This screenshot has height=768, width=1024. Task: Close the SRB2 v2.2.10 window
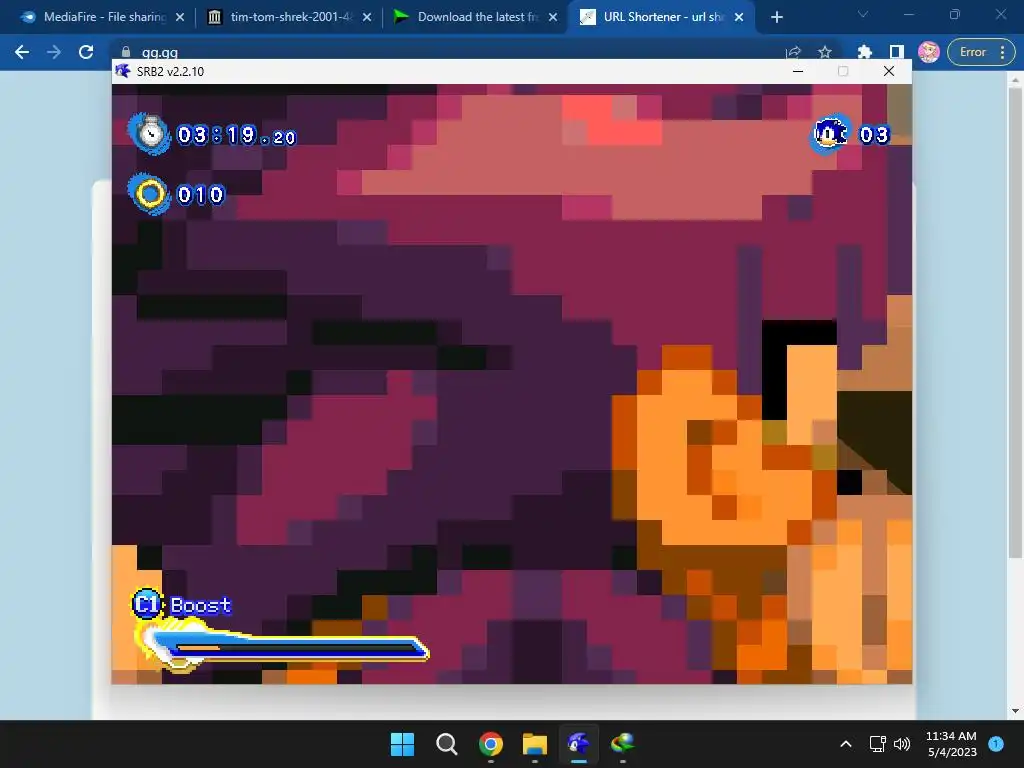click(x=889, y=71)
